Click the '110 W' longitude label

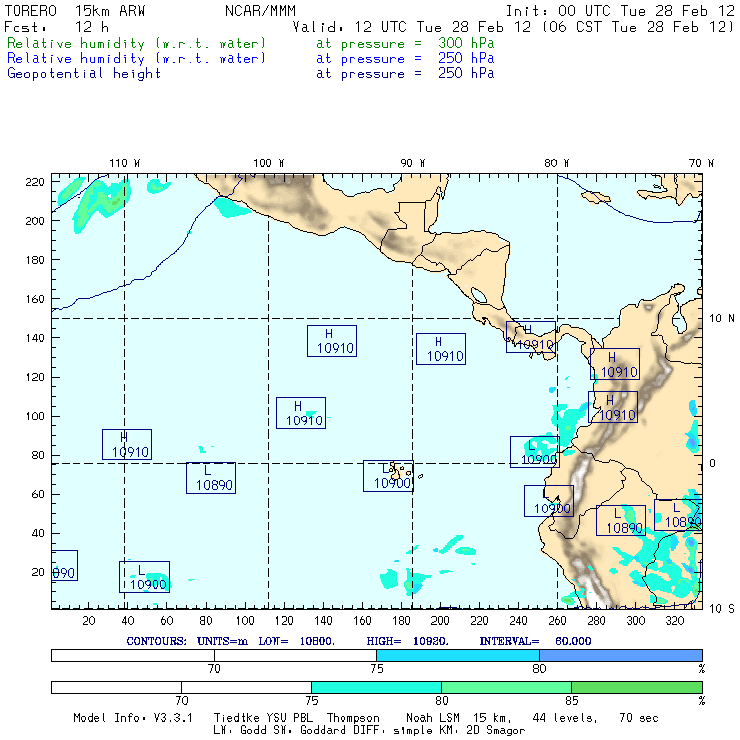[x=125, y=163]
